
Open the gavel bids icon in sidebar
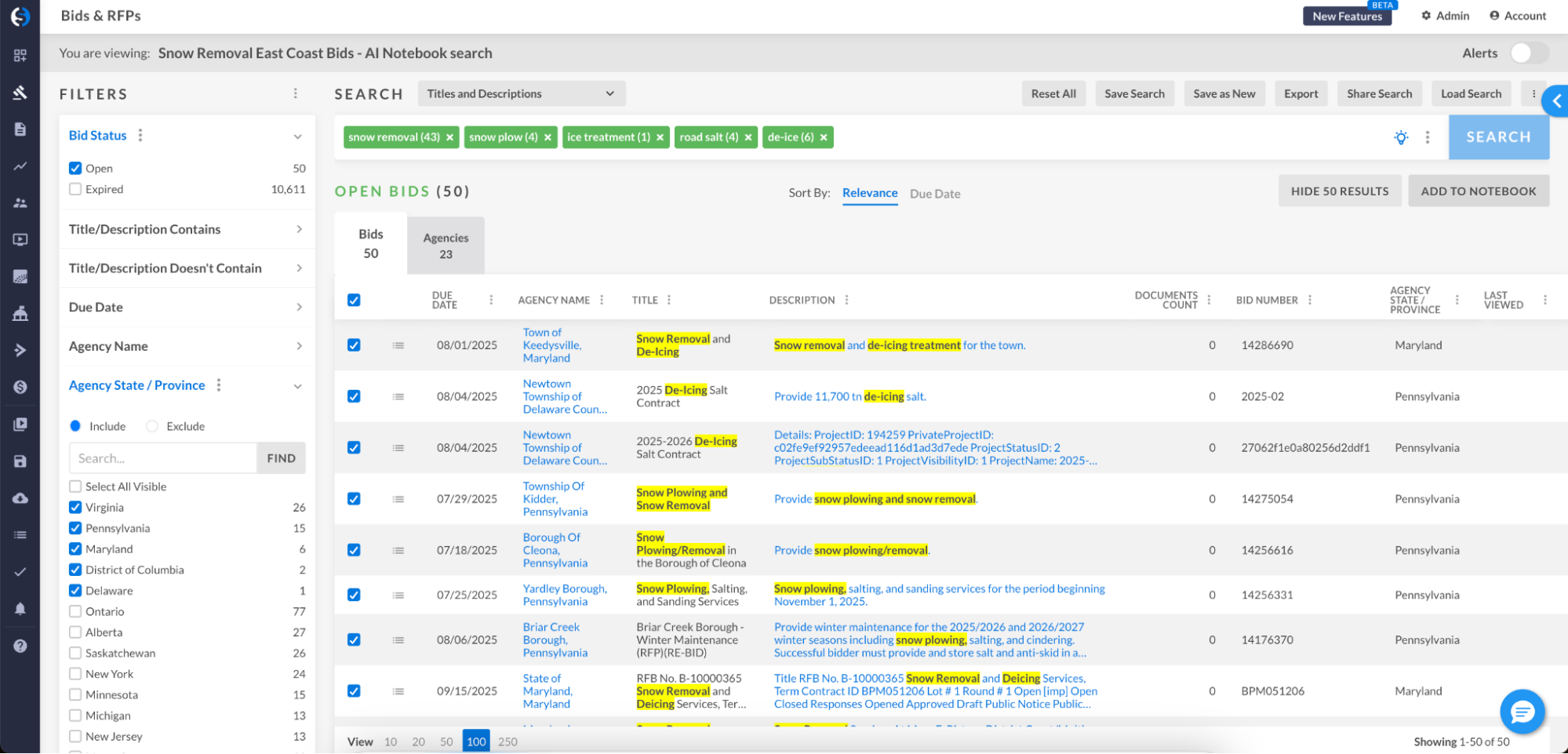[x=20, y=93]
